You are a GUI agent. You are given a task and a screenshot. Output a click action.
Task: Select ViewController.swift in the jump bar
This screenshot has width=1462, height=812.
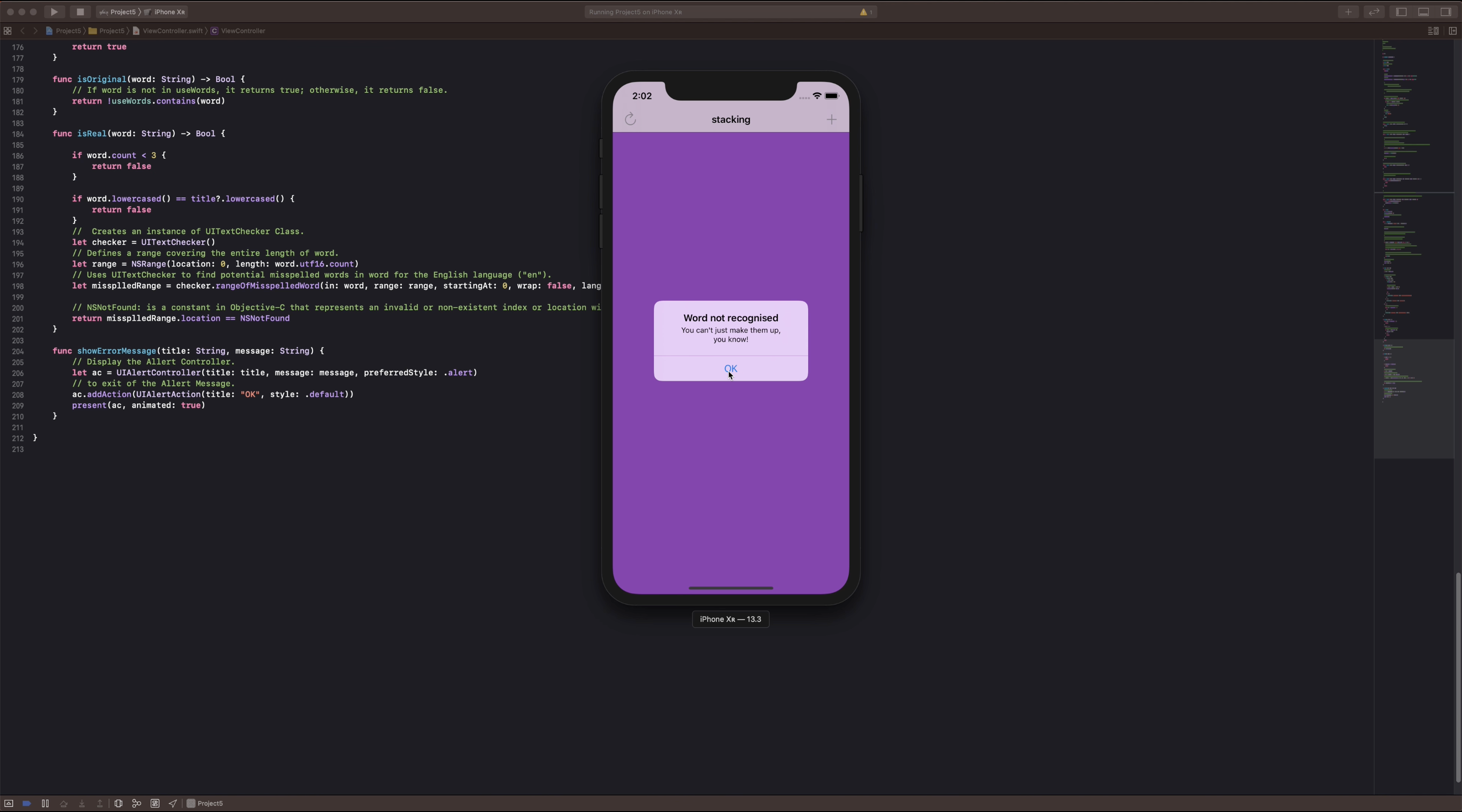(x=173, y=30)
